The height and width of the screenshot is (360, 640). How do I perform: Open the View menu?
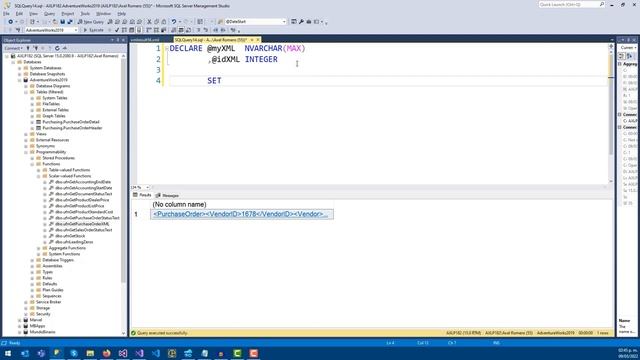[x=33, y=13]
